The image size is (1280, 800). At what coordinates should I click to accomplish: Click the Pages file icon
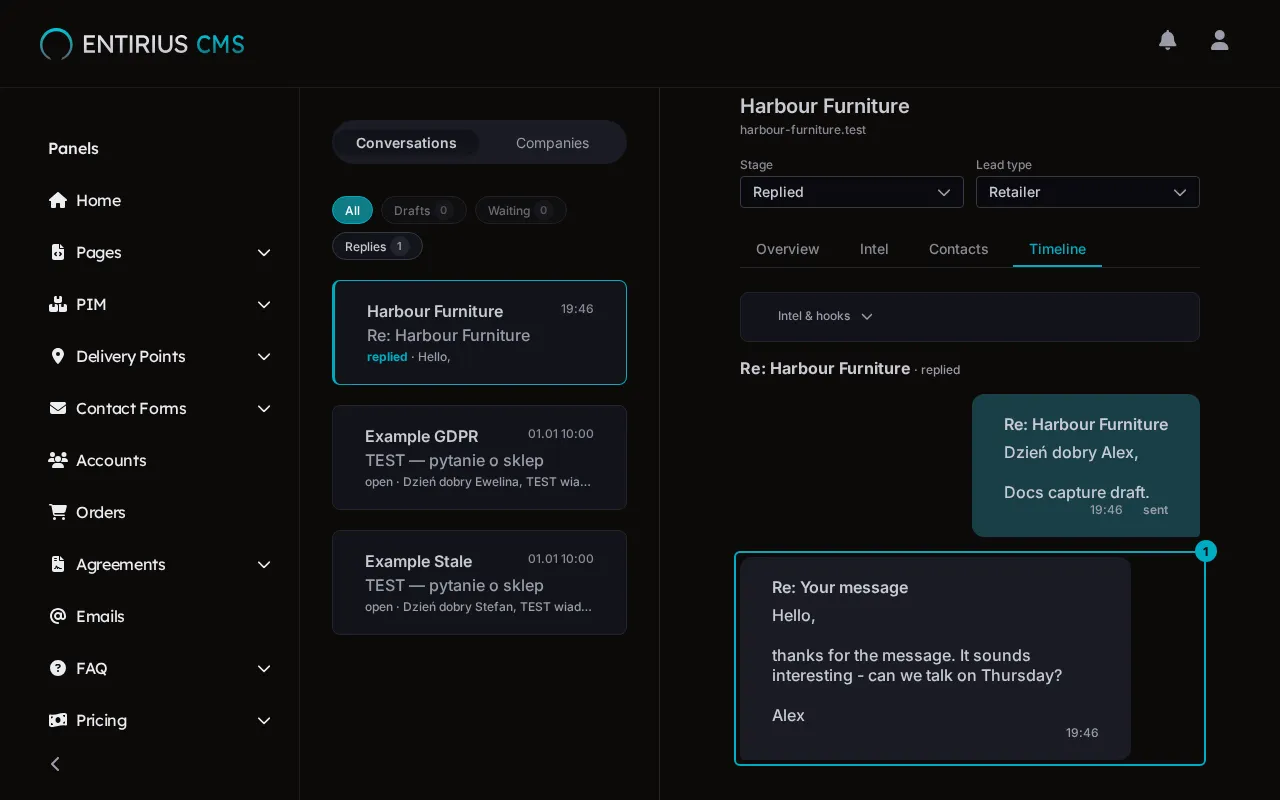(x=58, y=252)
